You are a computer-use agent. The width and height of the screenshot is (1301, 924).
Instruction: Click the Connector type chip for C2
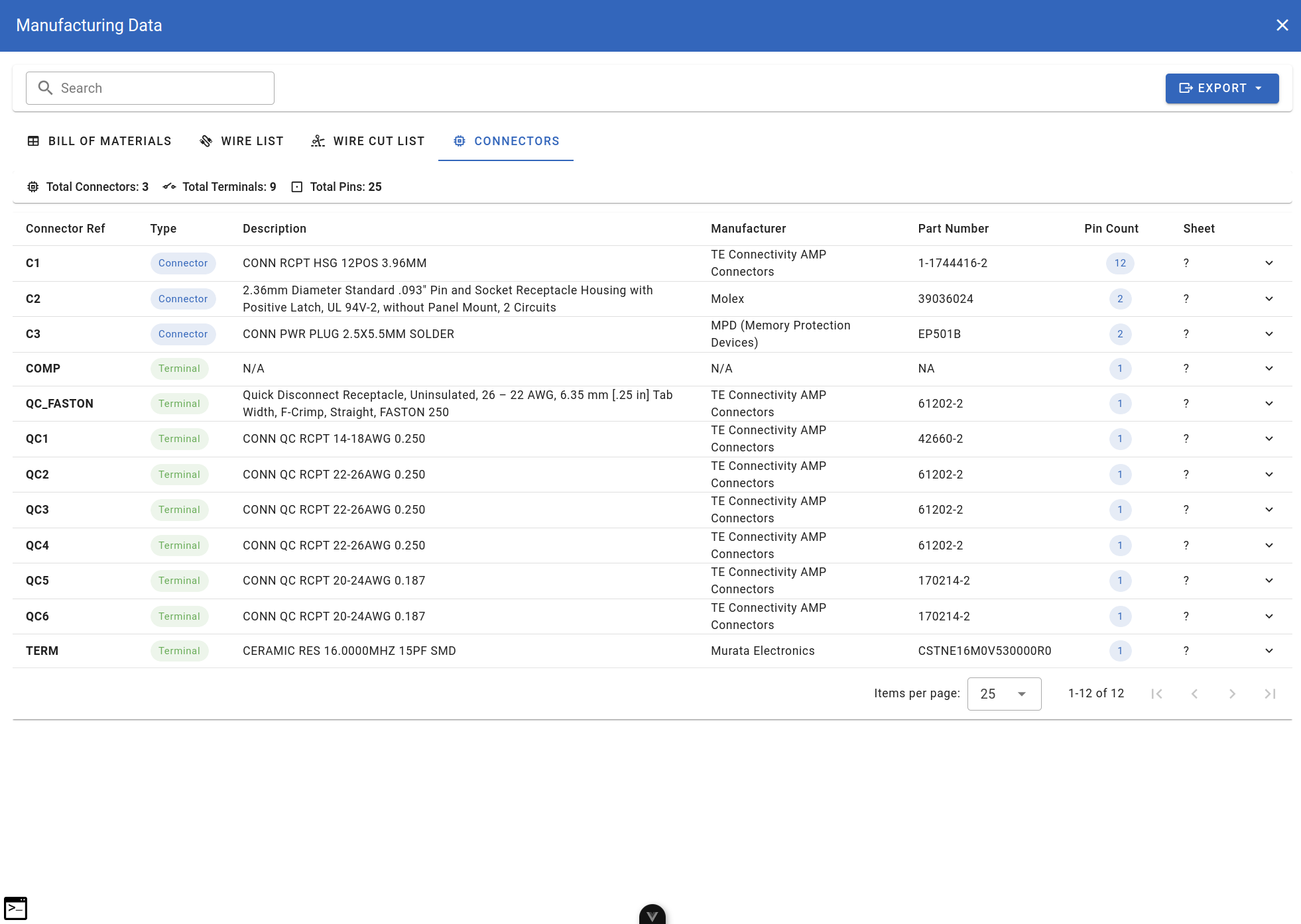click(183, 299)
